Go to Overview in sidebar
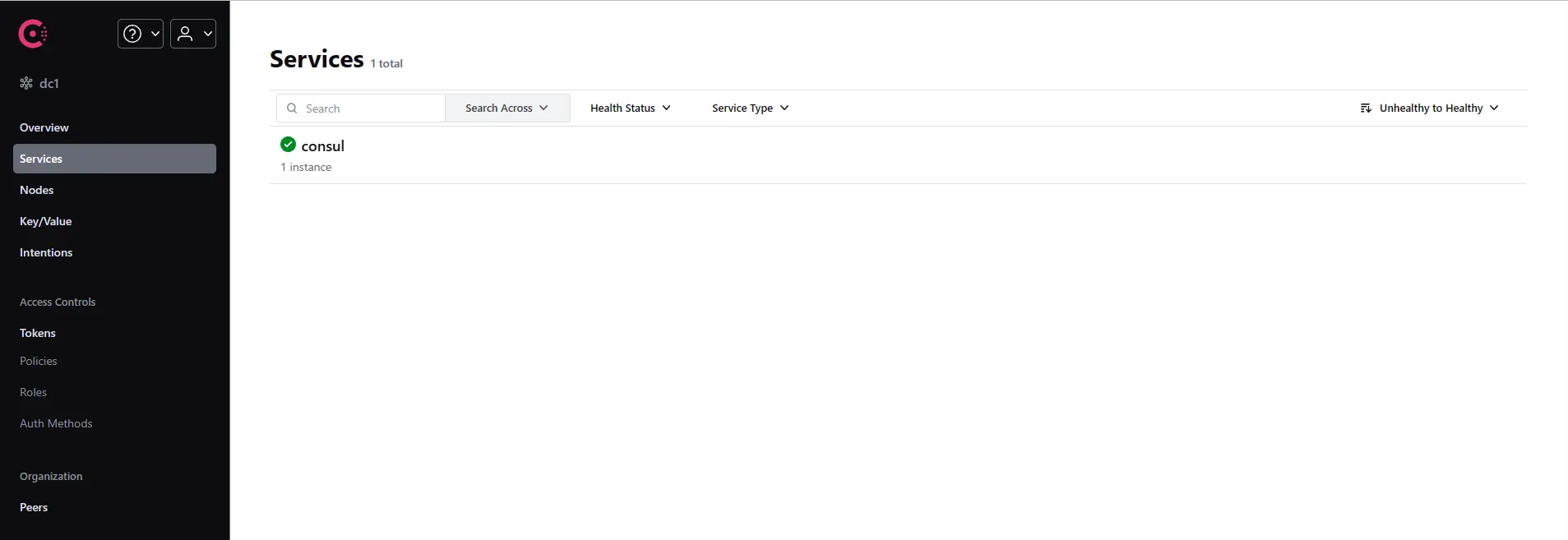Viewport: 1568px width, 540px height. click(x=44, y=127)
